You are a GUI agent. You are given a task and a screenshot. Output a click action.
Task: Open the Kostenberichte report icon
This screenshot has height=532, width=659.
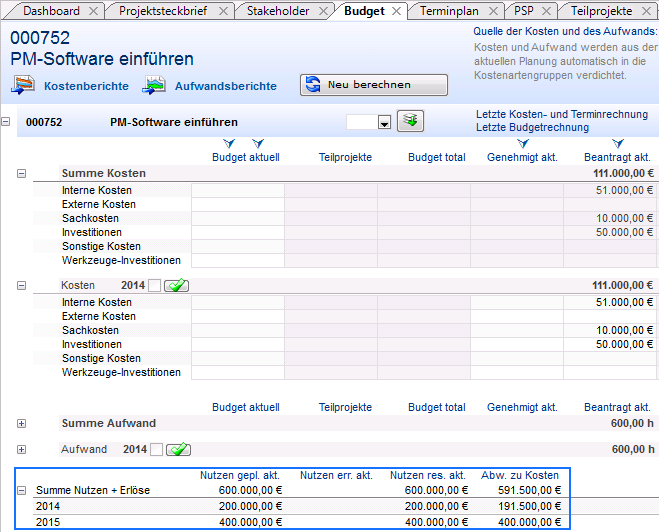[23, 85]
